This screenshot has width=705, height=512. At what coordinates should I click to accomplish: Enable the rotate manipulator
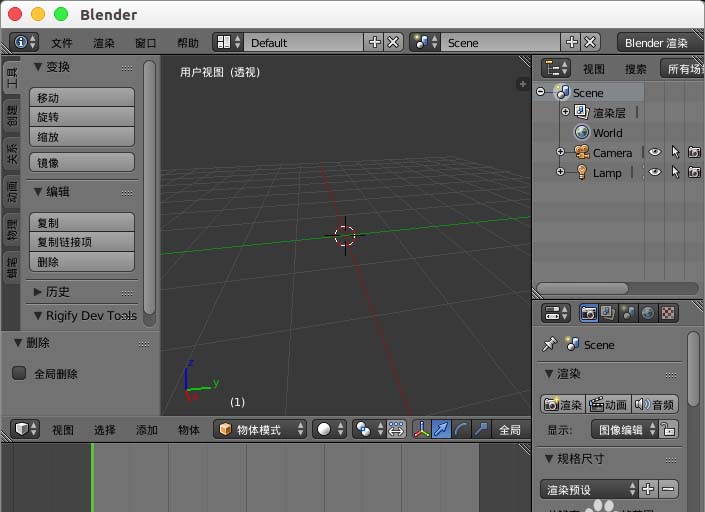461,429
